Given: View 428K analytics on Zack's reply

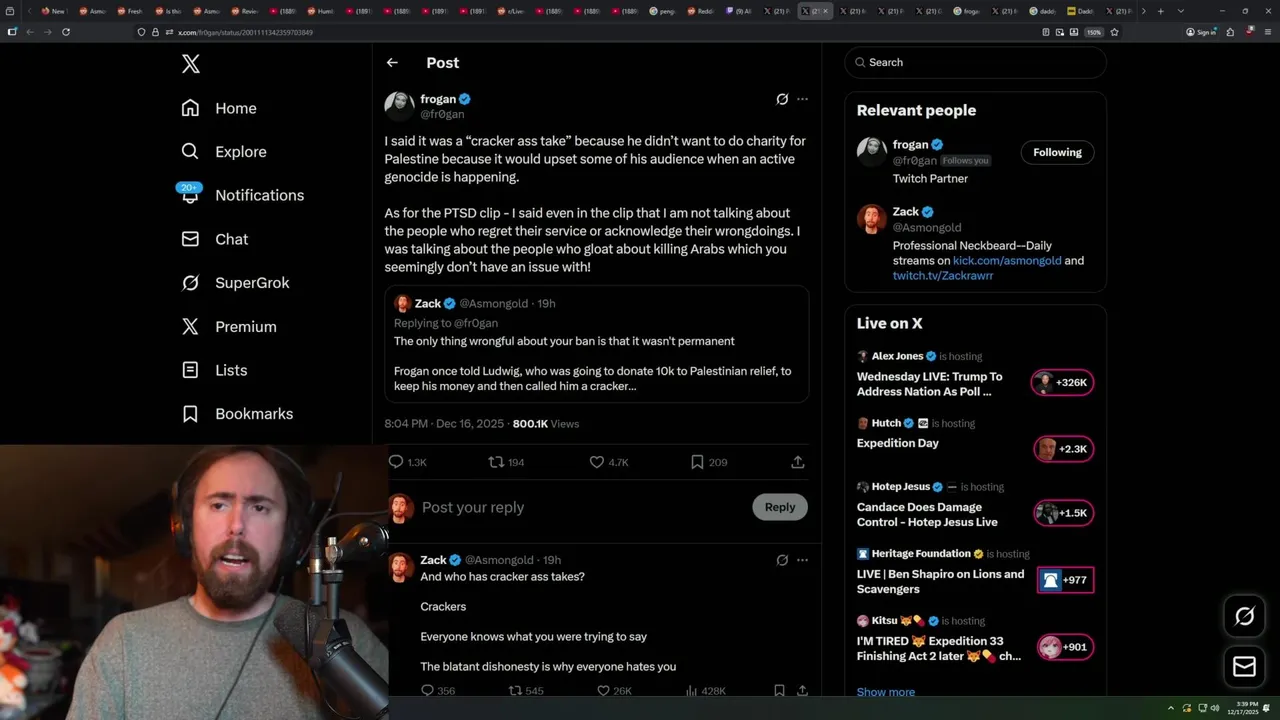Looking at the screenshot, I should (706, 691).
